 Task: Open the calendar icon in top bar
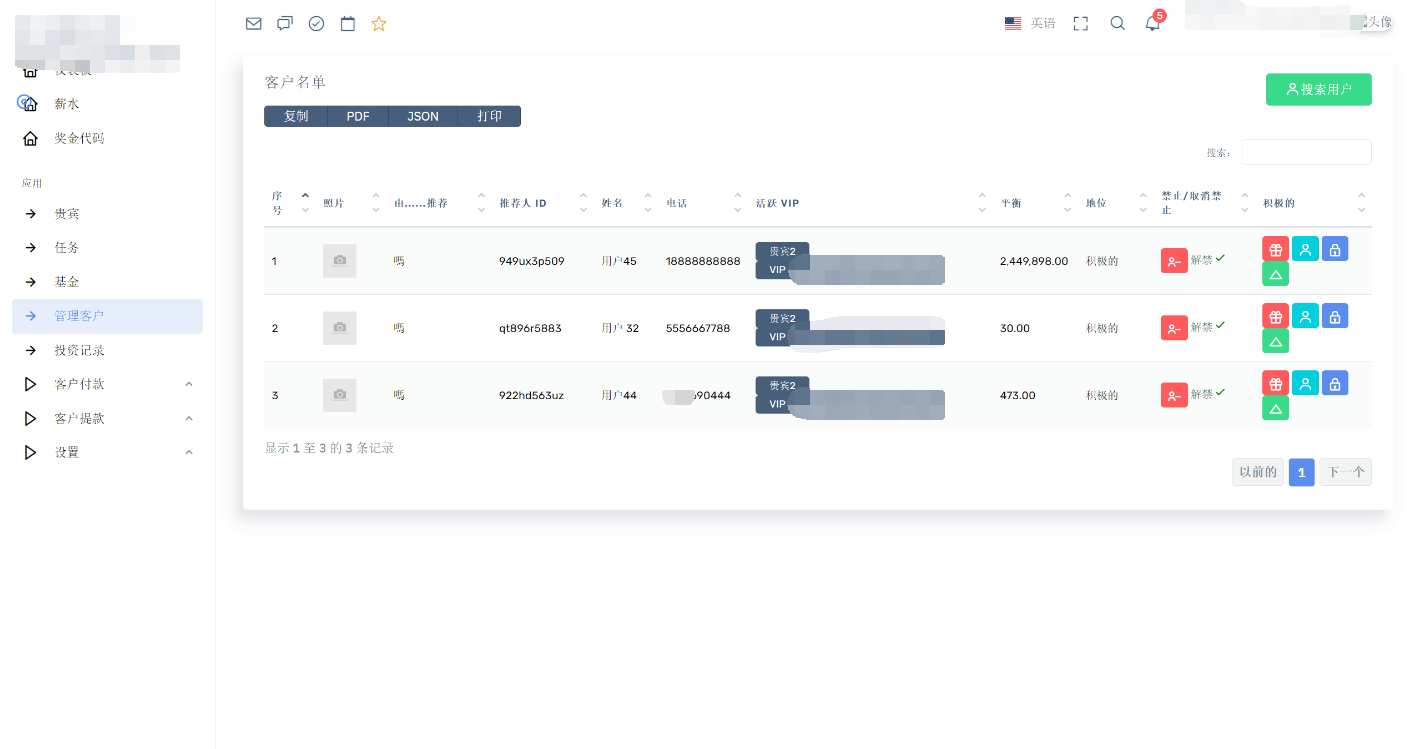point(348,24)
